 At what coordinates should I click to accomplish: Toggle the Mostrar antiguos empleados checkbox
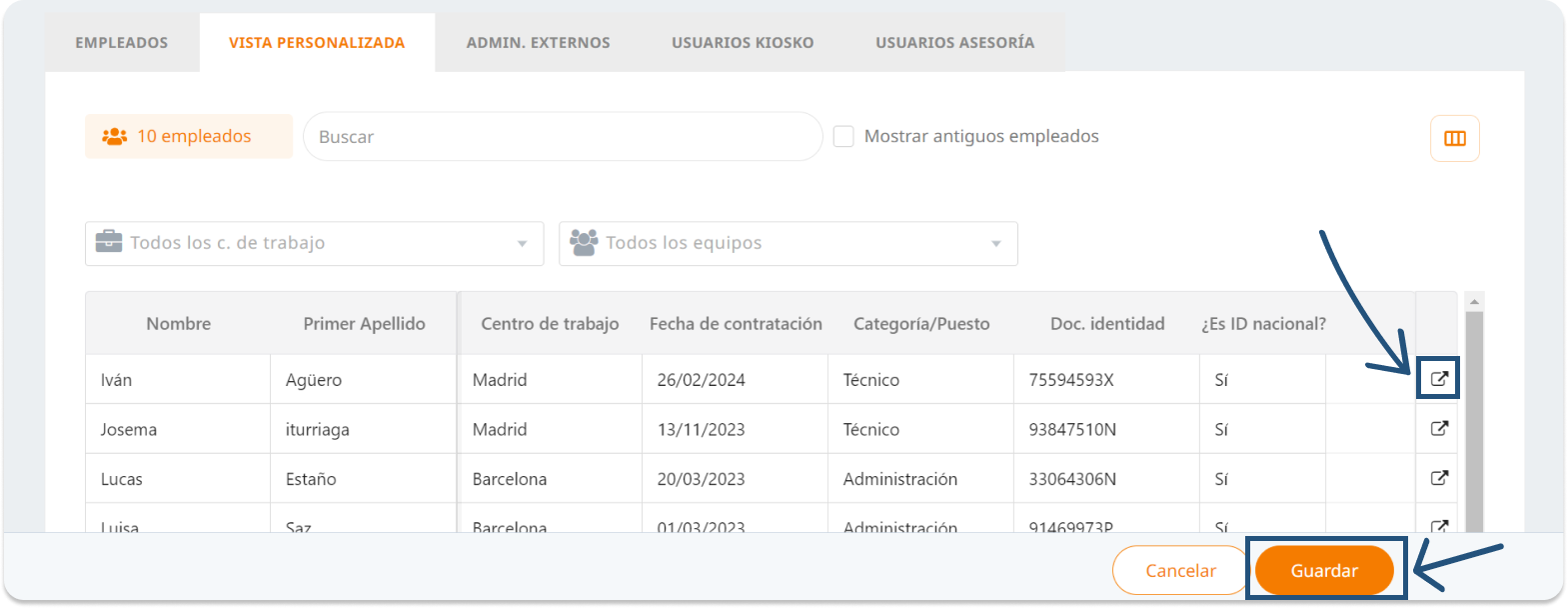843,136
